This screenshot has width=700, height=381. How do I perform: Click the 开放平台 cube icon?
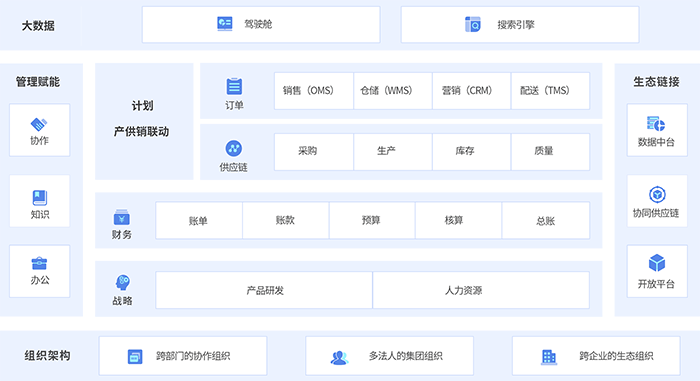coord(657,263)
